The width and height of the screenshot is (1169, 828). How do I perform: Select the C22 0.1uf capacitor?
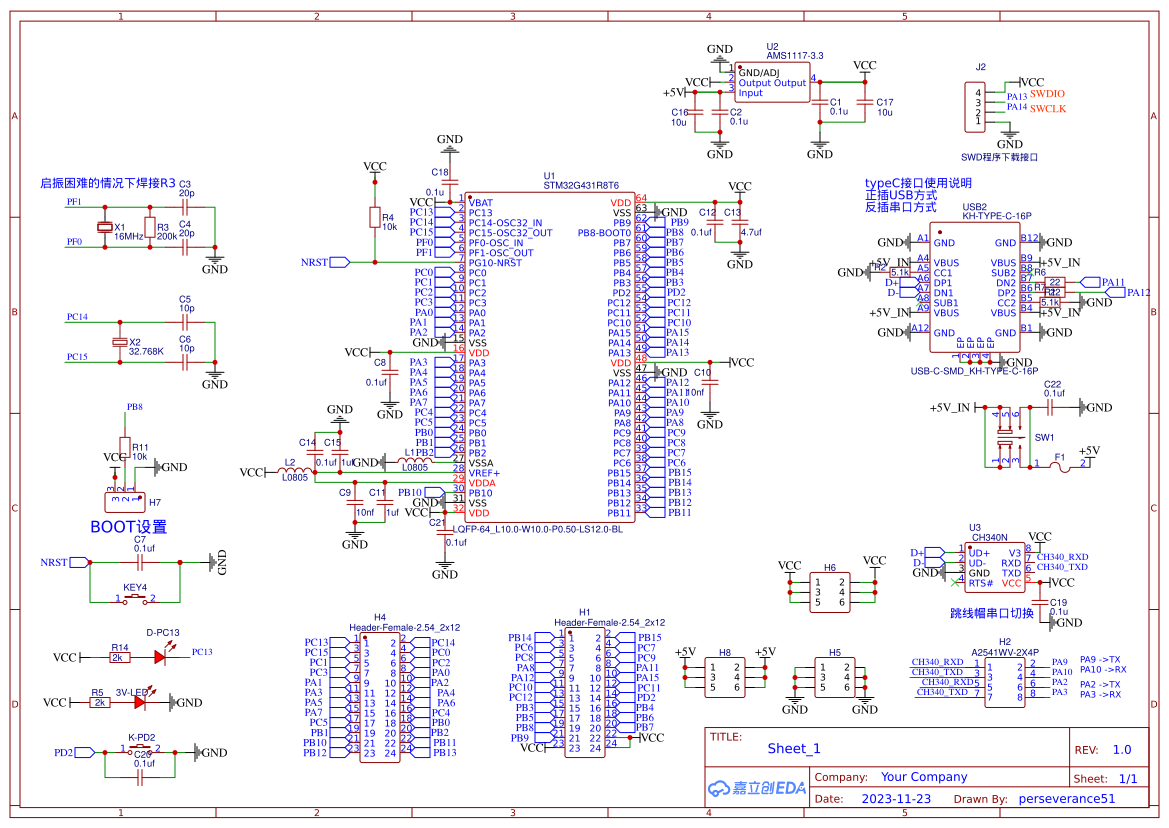pos(1050,407)
